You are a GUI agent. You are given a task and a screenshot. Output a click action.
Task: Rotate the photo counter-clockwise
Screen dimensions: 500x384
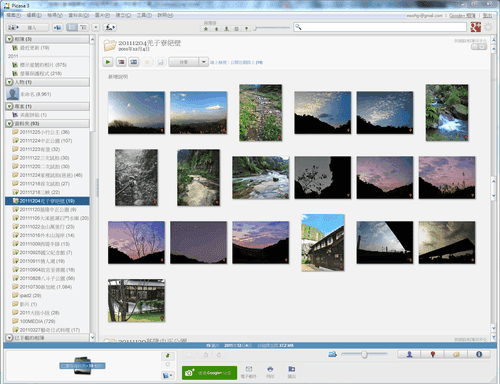pyautogui.click(x=206, y=355)
